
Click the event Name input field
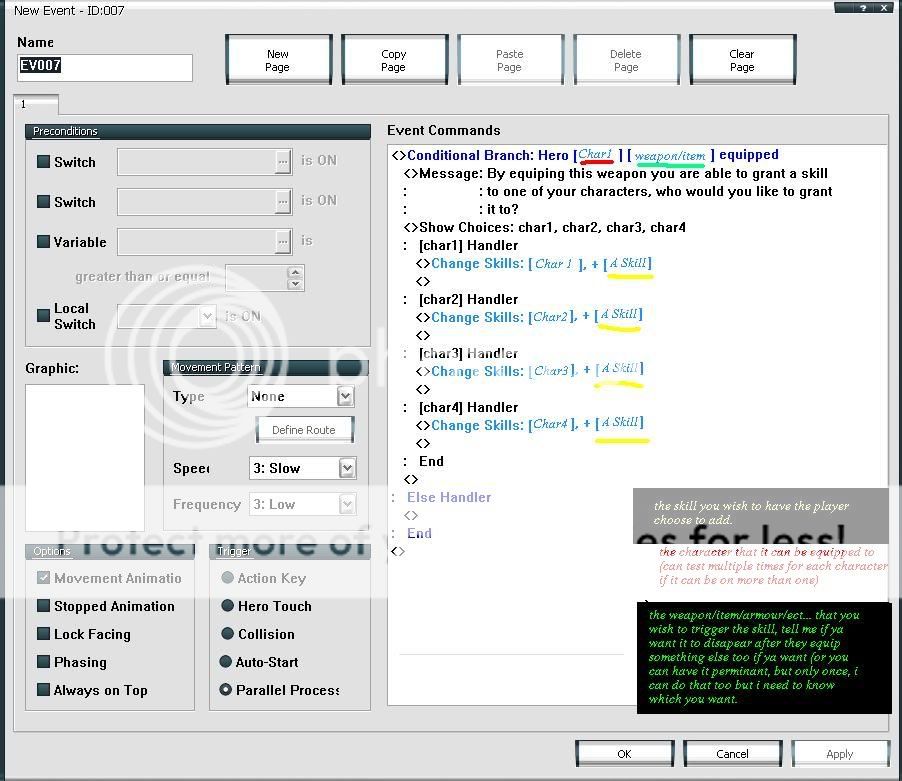click(x=105, y=68)
